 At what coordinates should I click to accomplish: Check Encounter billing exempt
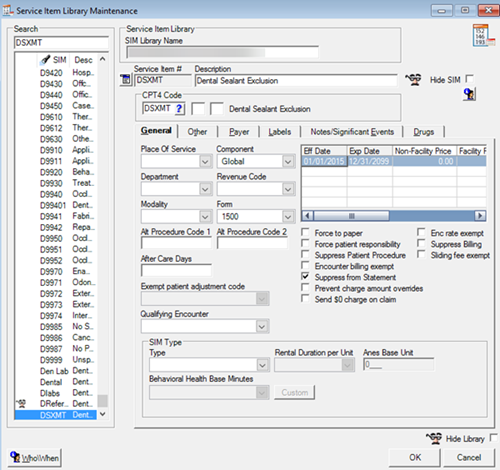[x=305, y=265]
